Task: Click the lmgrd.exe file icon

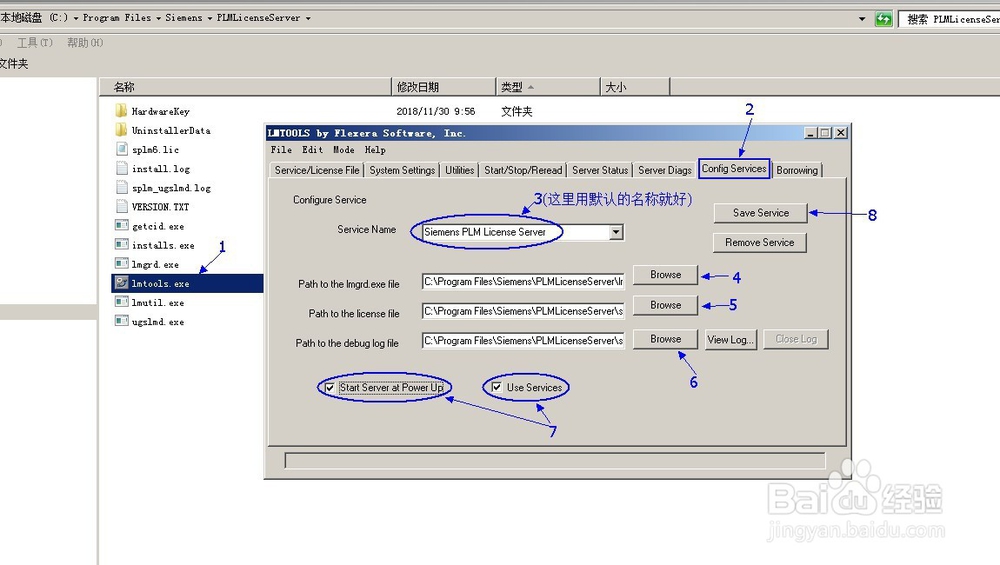Action: tap(122, 263)
